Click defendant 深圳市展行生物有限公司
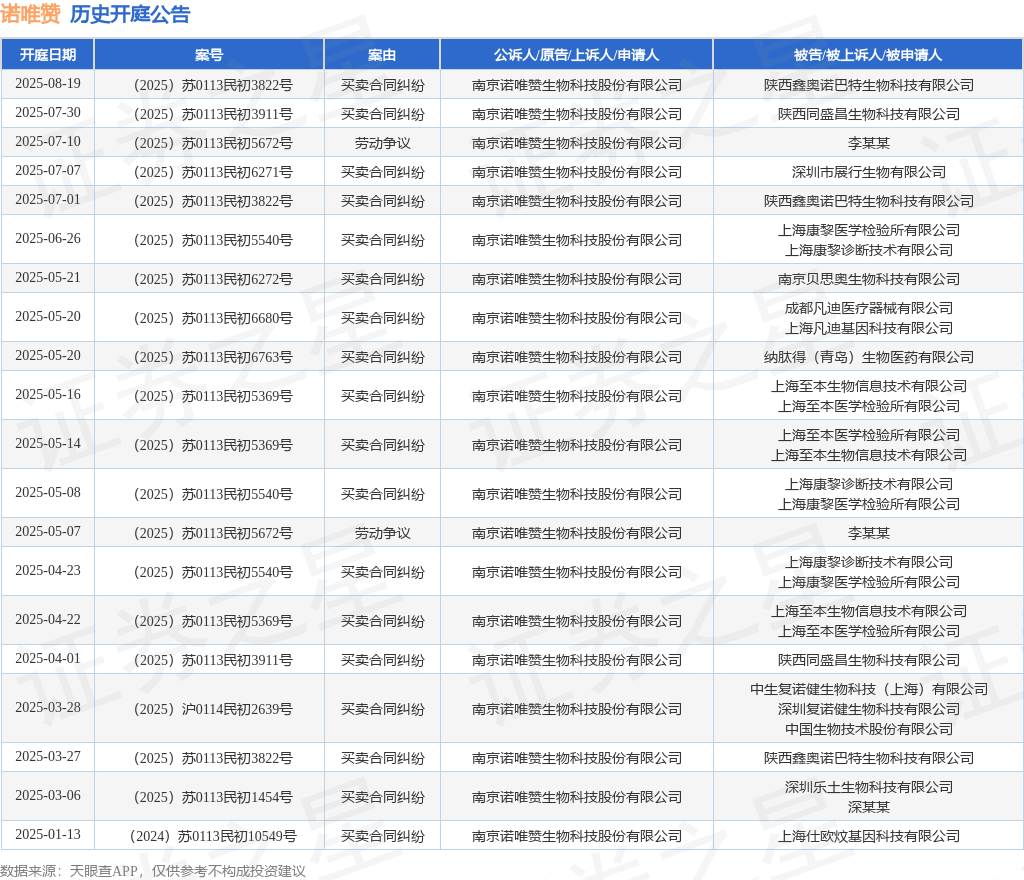Image resolution: width=1024 pixels, height=880 pixels. pos(869,172)
